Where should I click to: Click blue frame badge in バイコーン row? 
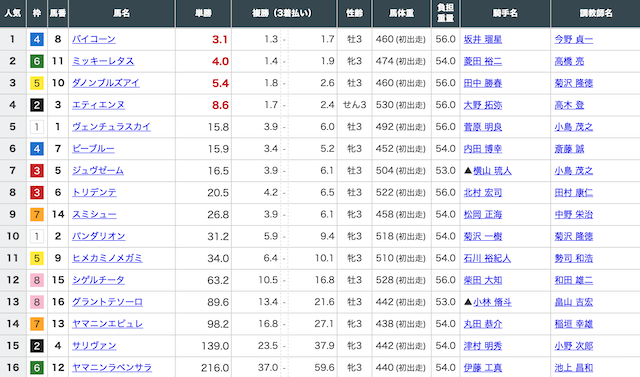(x=37, y=39)
